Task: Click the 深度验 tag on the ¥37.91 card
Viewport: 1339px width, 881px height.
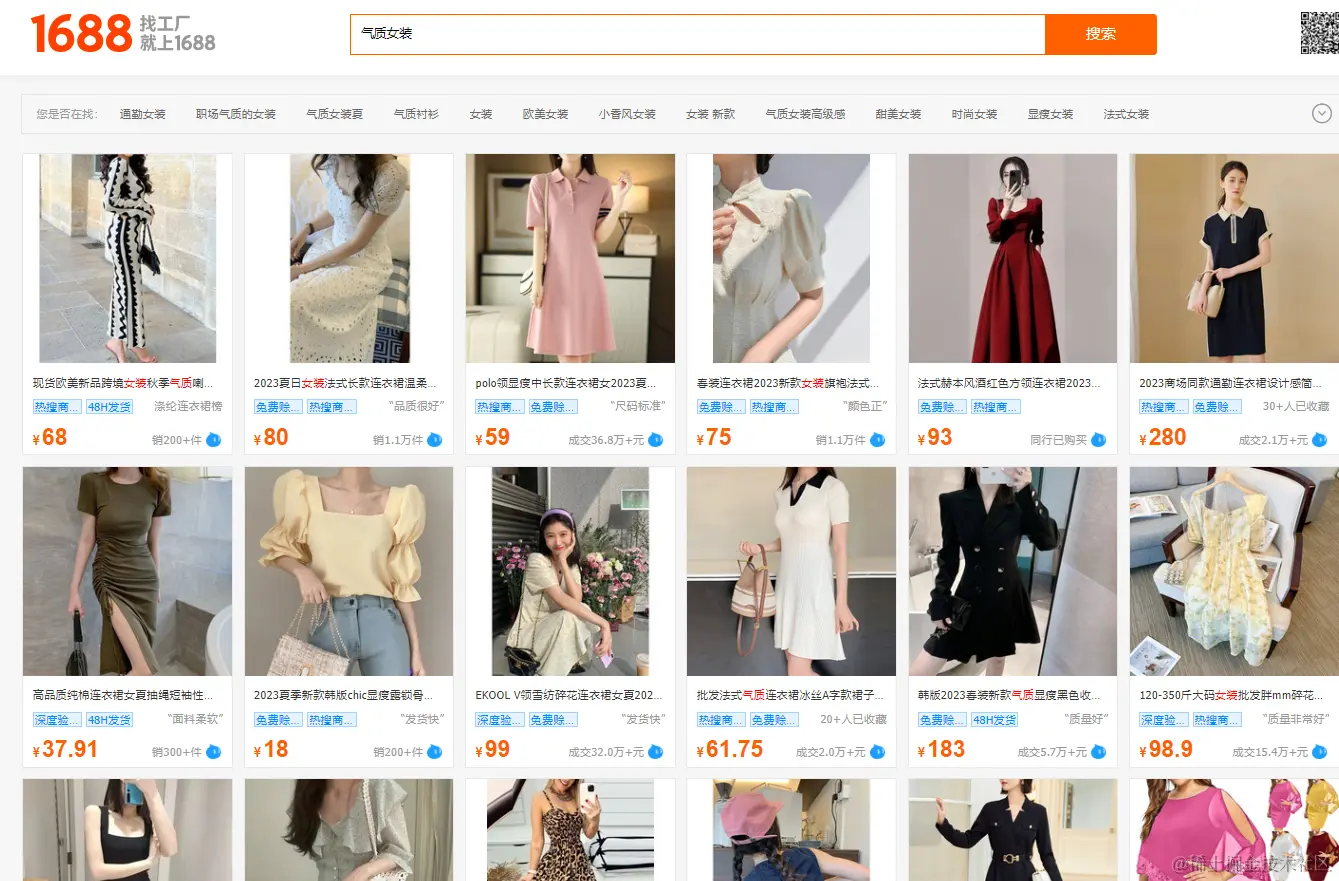Action: click(57, 720)
